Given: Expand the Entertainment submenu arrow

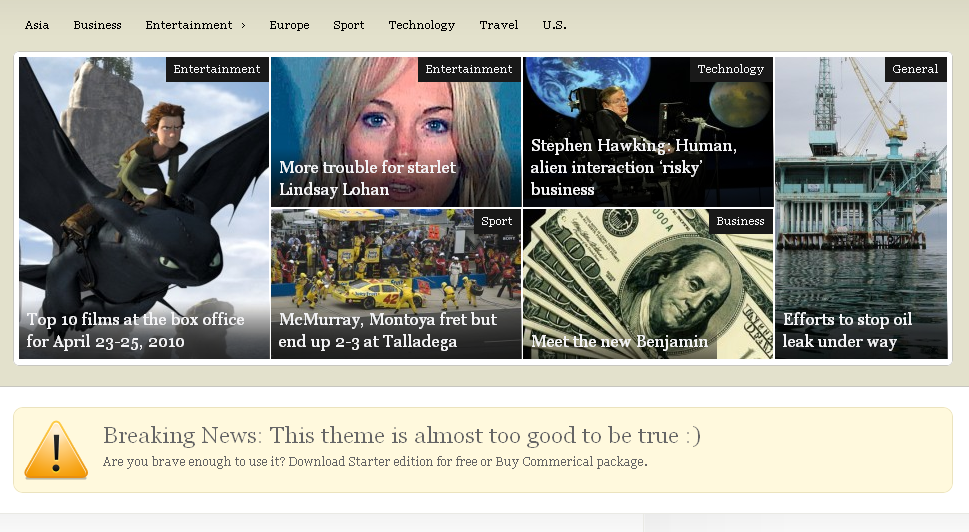Looking at the screenshot, I should [243, 25].
